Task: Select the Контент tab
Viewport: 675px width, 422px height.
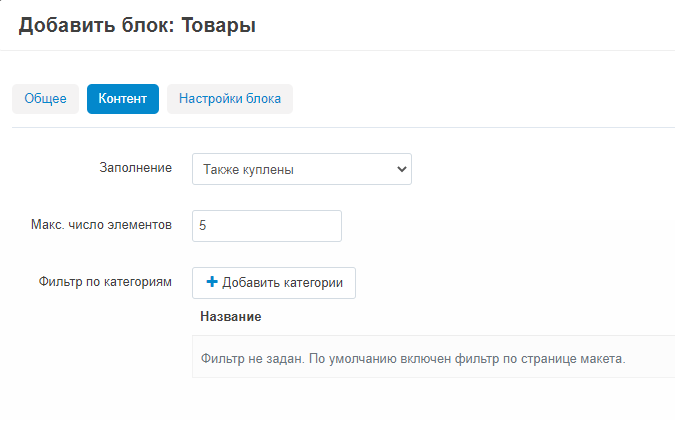Action: [x=122, y=99]
